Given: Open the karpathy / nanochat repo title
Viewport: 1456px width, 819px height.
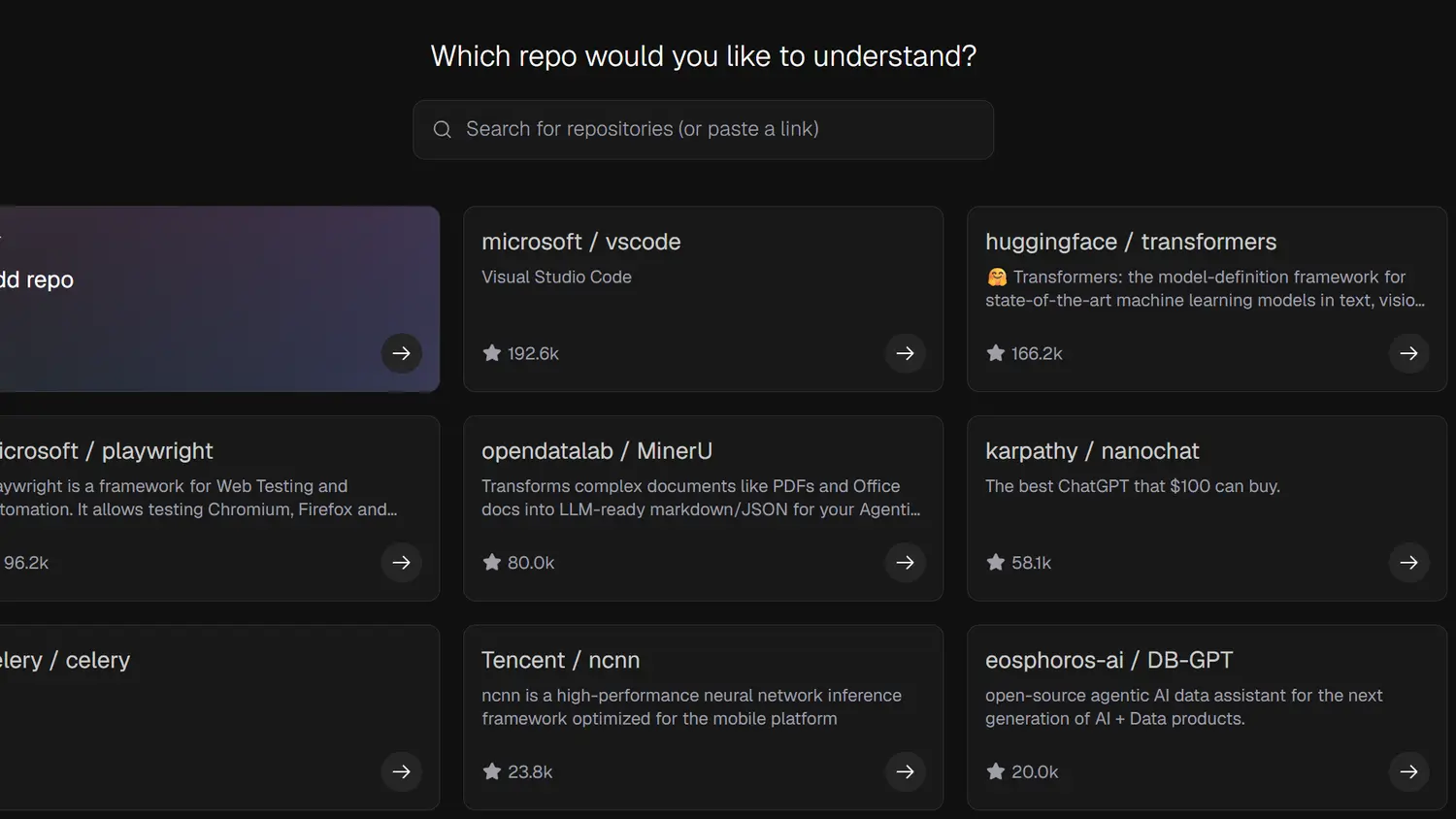Looking at the screenshot, I should [1092, 451].
